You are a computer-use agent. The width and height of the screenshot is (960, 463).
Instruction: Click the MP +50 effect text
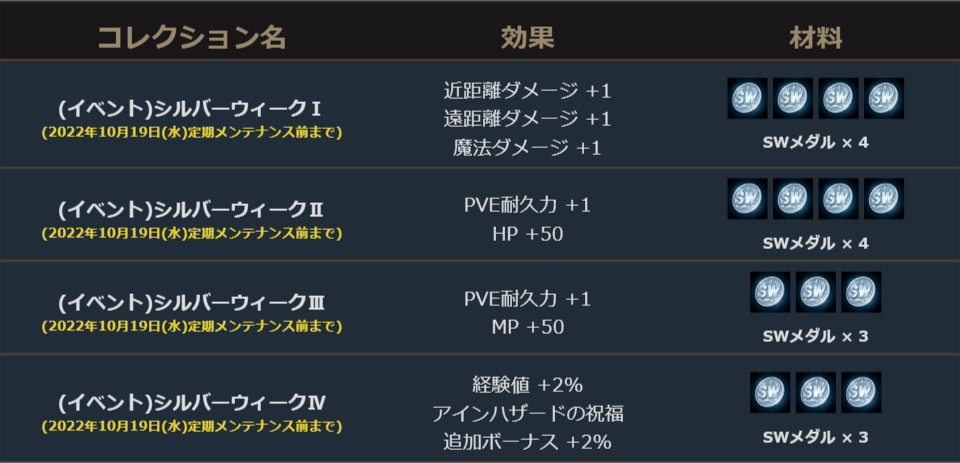tap(527, 327)
